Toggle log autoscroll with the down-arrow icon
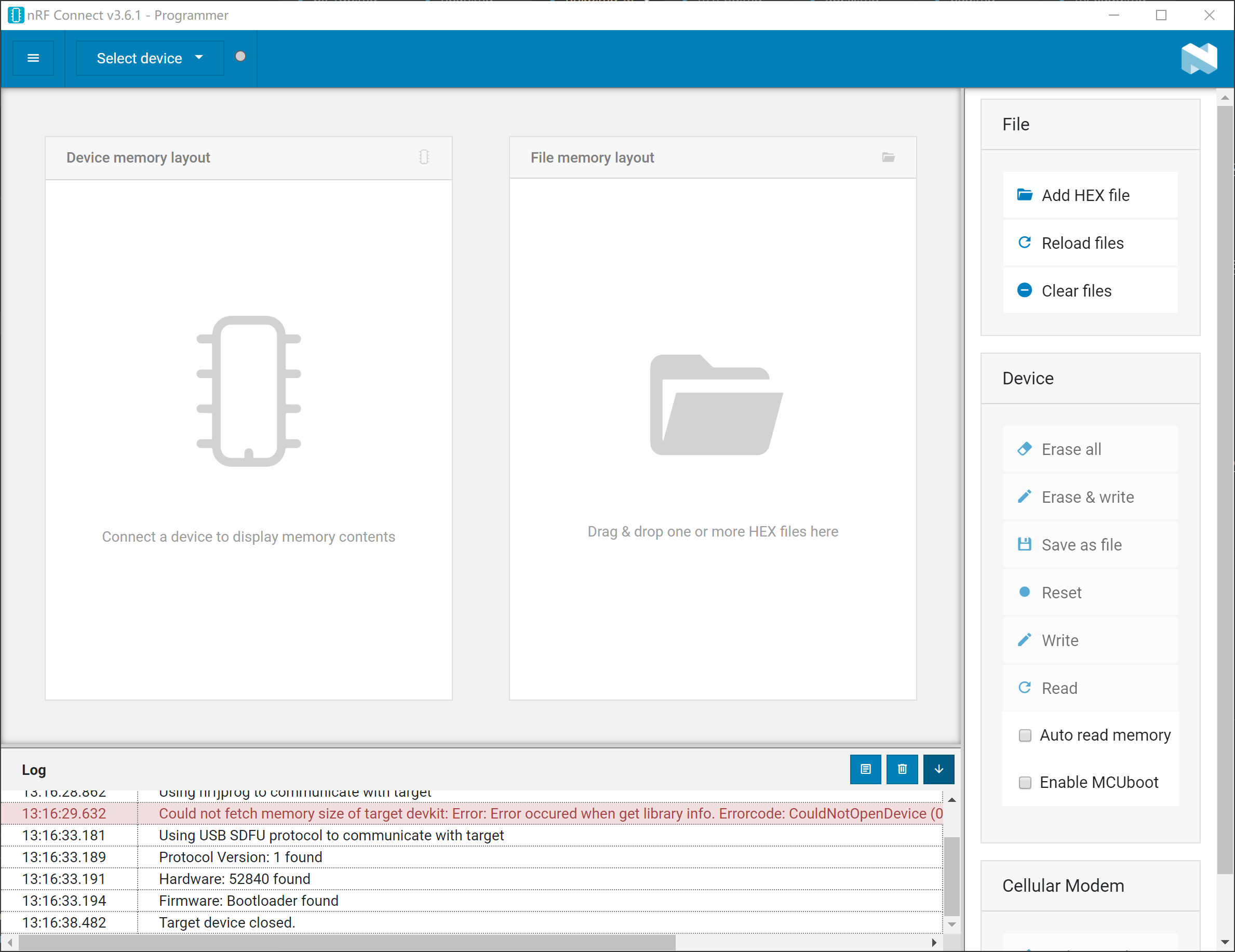This screenshot has height=952, width=1235. click(938, 769)
